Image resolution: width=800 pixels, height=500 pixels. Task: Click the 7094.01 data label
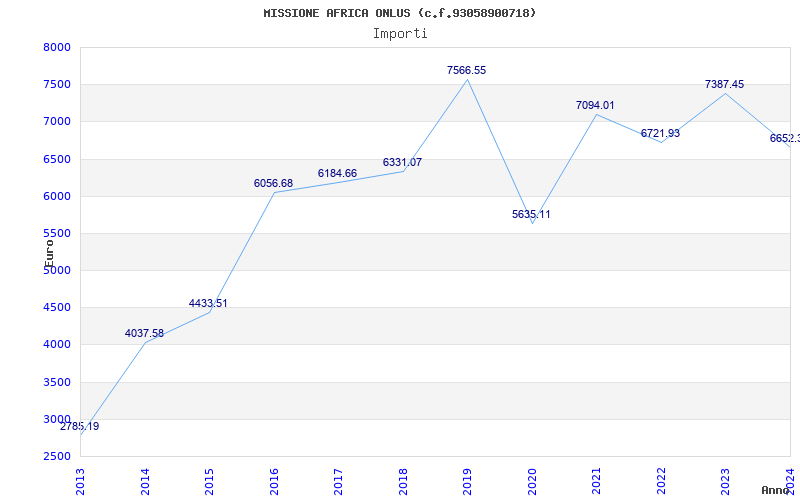click(x=595, y=105)
